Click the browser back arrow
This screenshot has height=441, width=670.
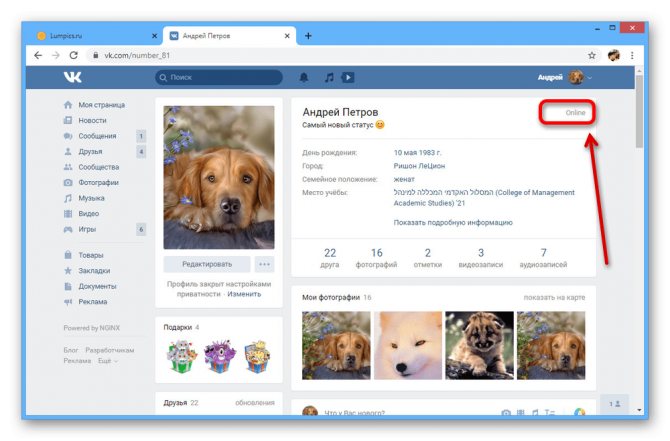(x=38, y=55)
